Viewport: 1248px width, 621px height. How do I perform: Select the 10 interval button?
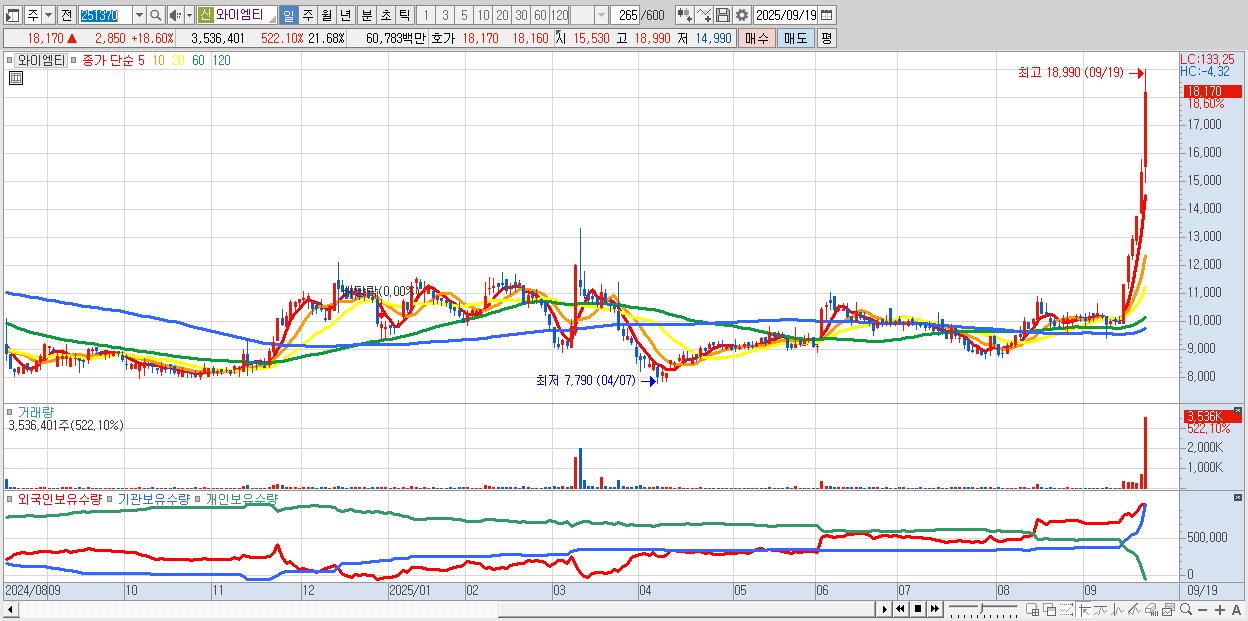pos(483,15)
